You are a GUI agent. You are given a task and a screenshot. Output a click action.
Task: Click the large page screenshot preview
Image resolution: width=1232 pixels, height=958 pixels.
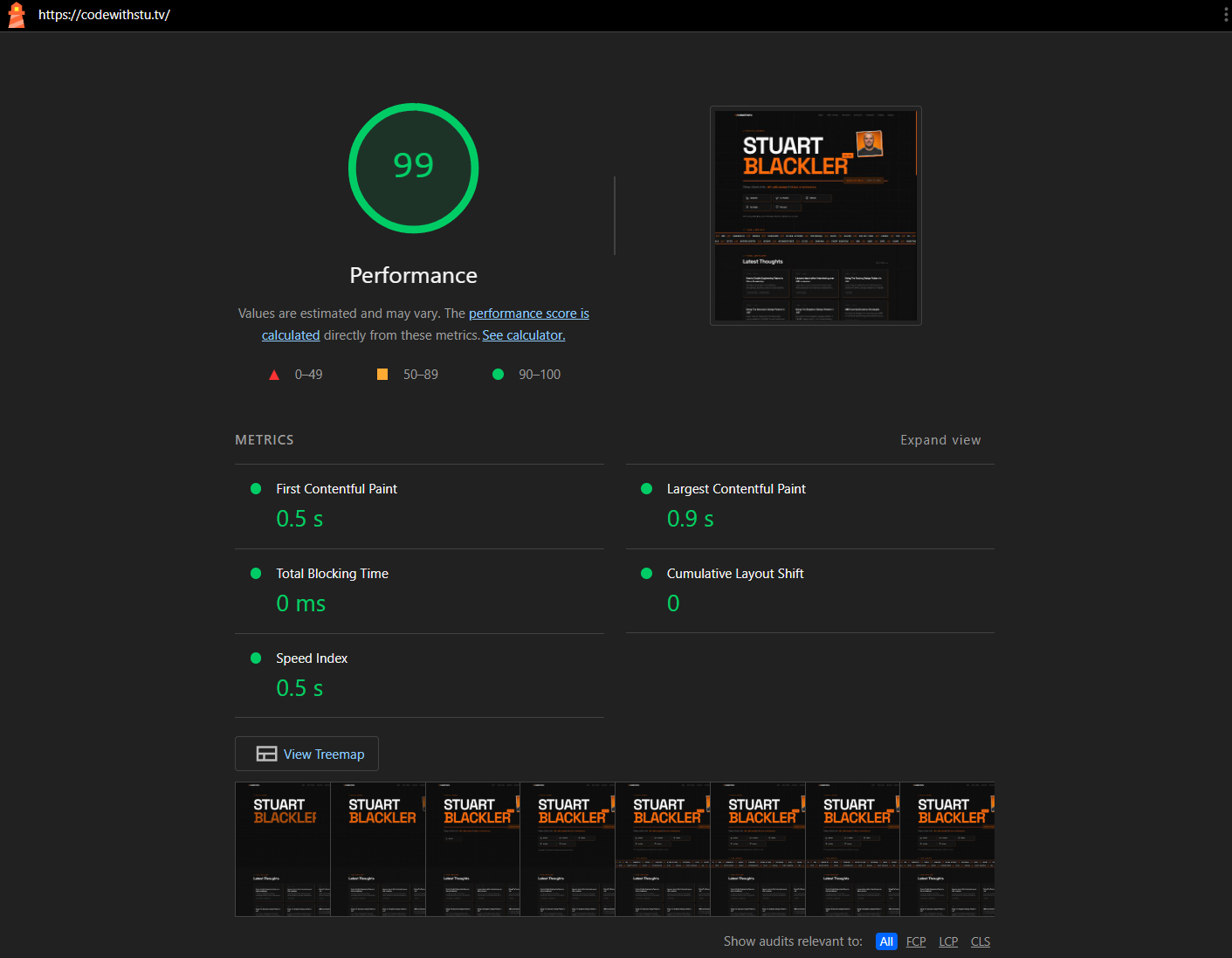(816, 215)
